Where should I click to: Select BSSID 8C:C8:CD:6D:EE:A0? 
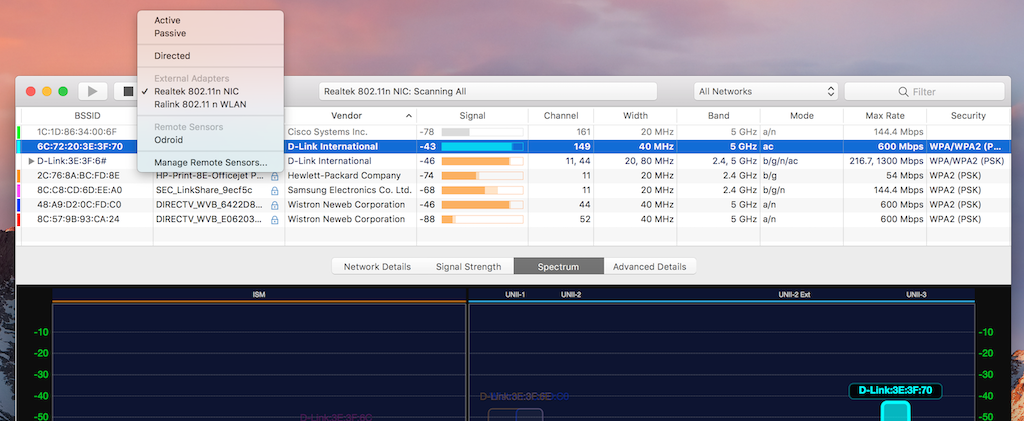(79, 190)
